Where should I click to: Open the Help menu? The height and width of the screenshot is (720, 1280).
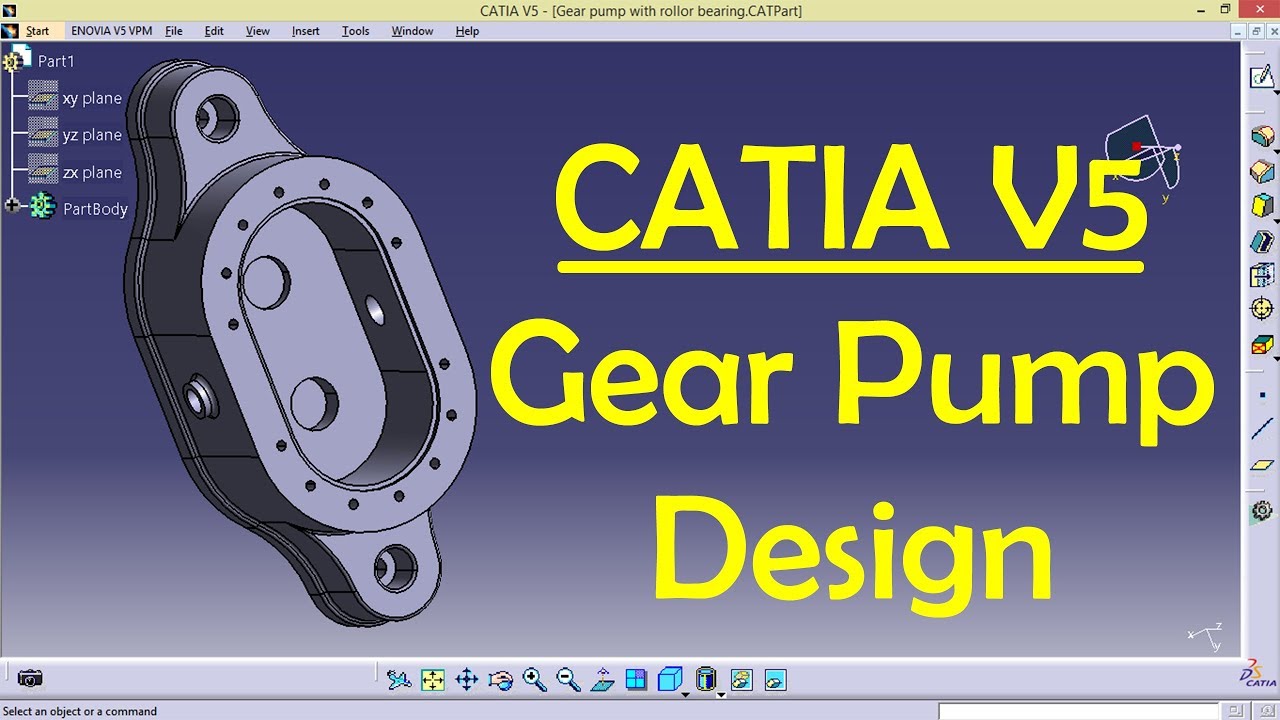(x=467, y=31)
